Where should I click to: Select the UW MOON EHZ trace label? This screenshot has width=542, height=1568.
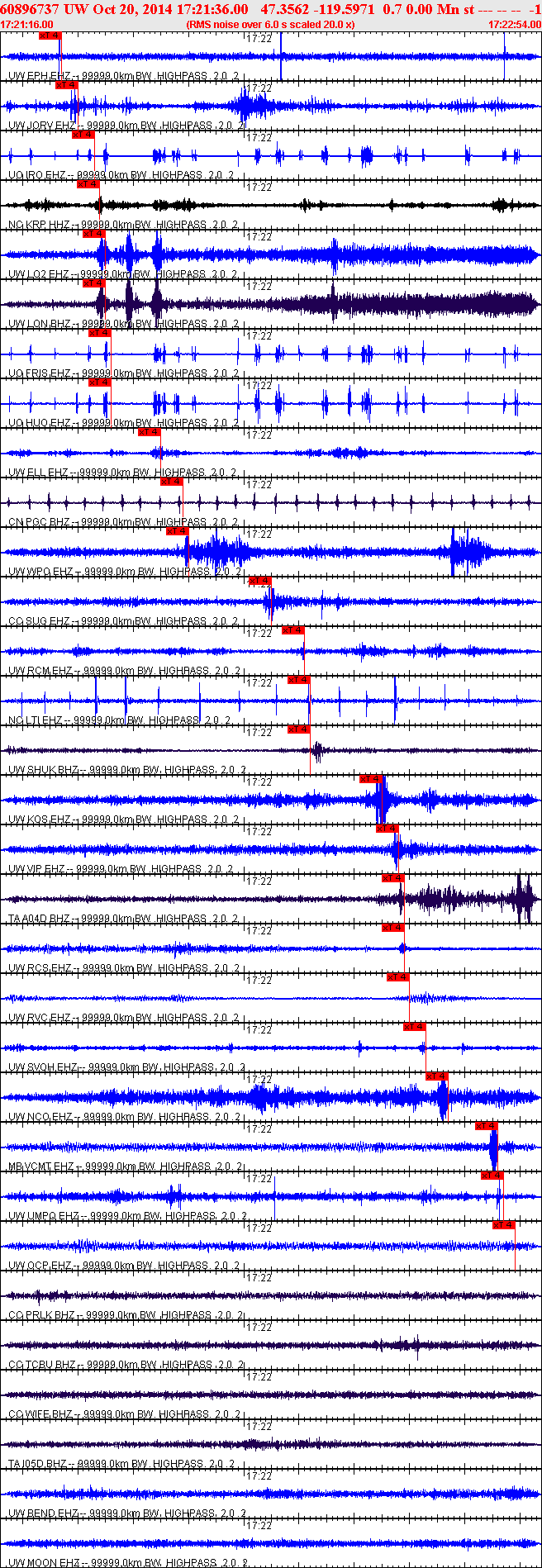(129, 1563)
